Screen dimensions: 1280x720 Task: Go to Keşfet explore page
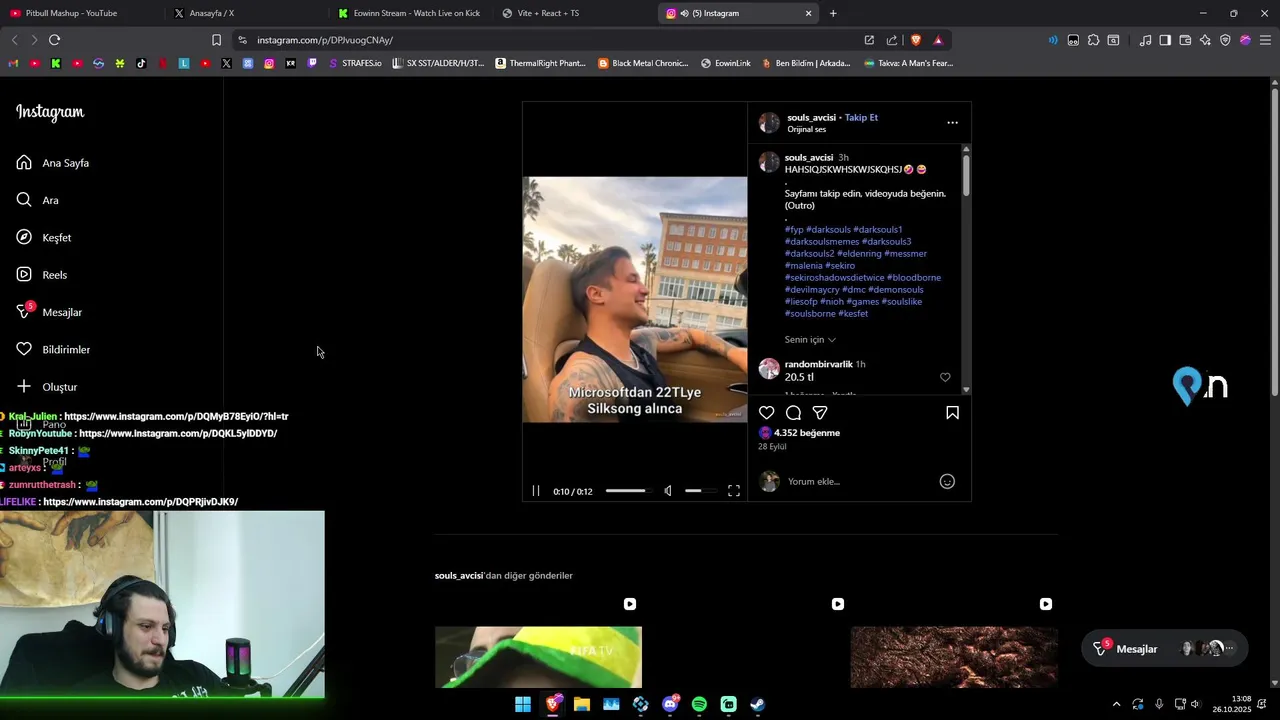click(44, 238)
